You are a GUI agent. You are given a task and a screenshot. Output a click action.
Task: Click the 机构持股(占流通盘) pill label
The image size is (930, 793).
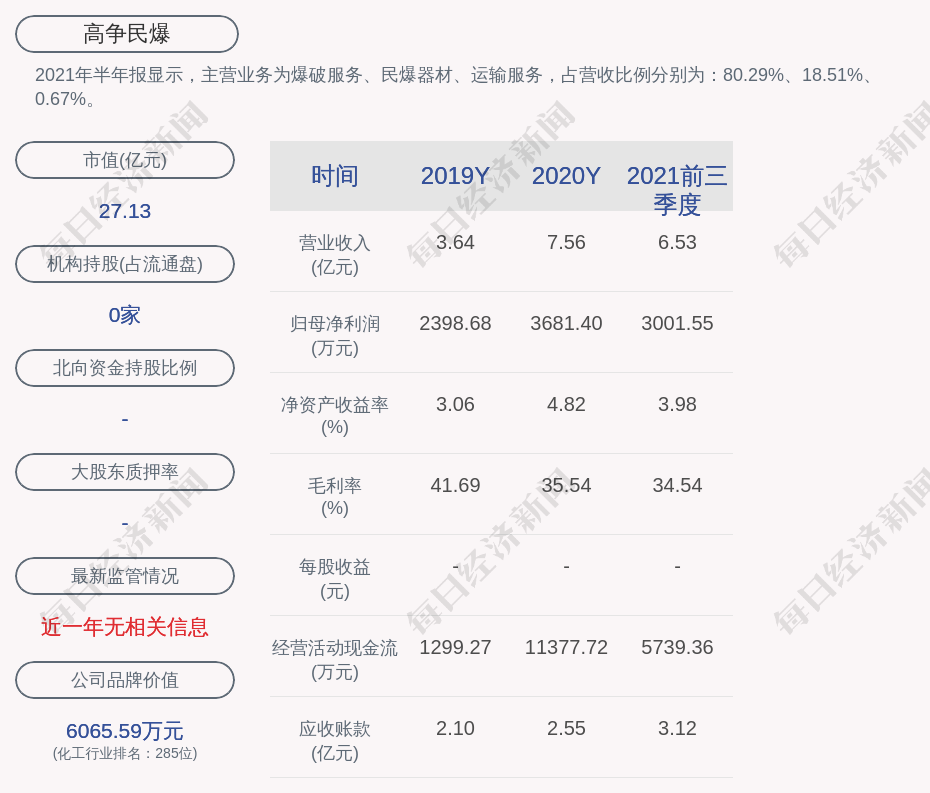(x=125, y=264)
